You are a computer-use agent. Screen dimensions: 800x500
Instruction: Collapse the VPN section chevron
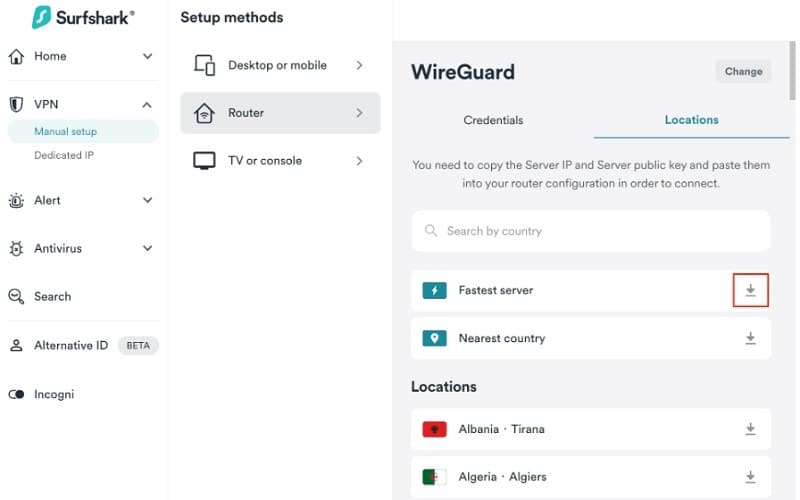click(147, 105)
